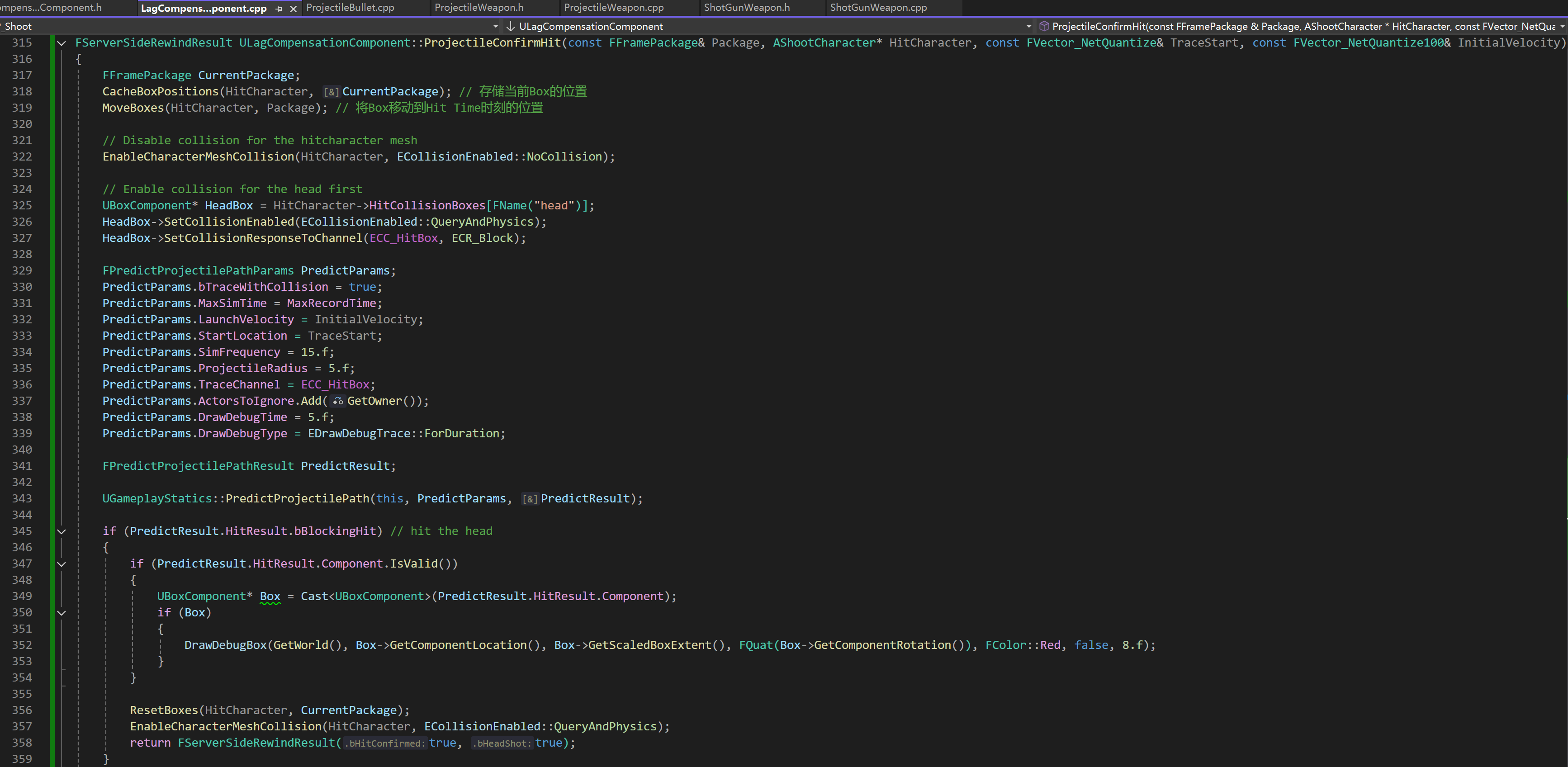Click the inline icon before GetOwner()
This screenshot has width=1568, height=767.
pyautogui.click(x=338, y=401)
